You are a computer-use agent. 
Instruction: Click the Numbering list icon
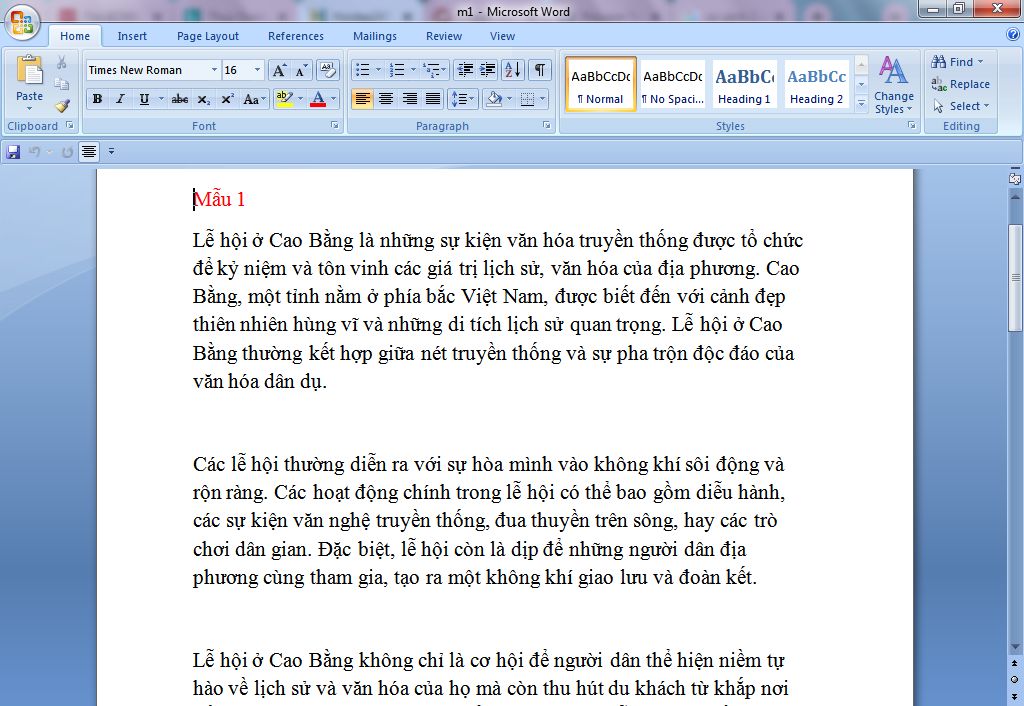pyautogui.click(x=397, y=70)
